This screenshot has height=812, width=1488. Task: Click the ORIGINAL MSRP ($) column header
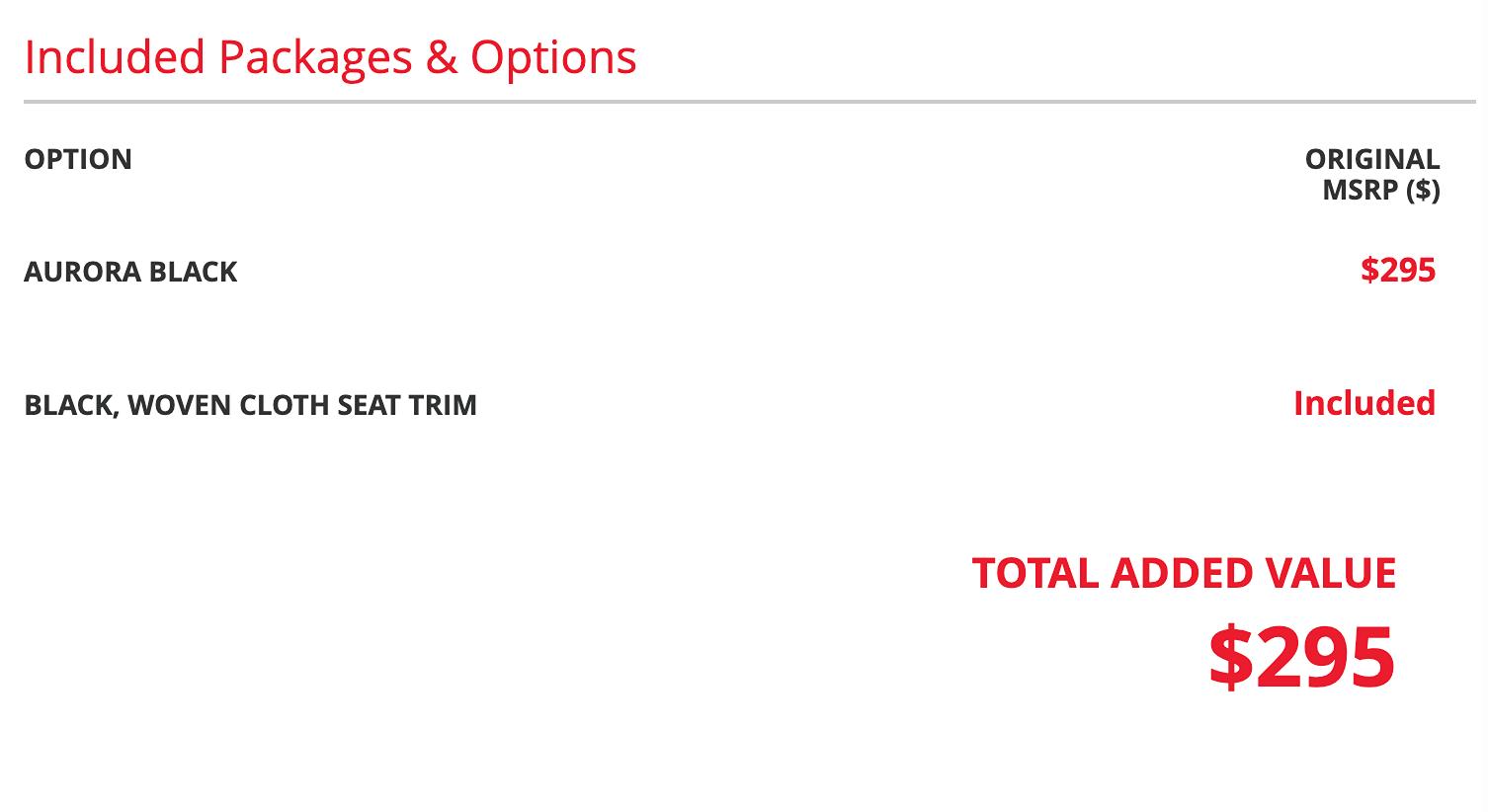tap(1372, 174)
